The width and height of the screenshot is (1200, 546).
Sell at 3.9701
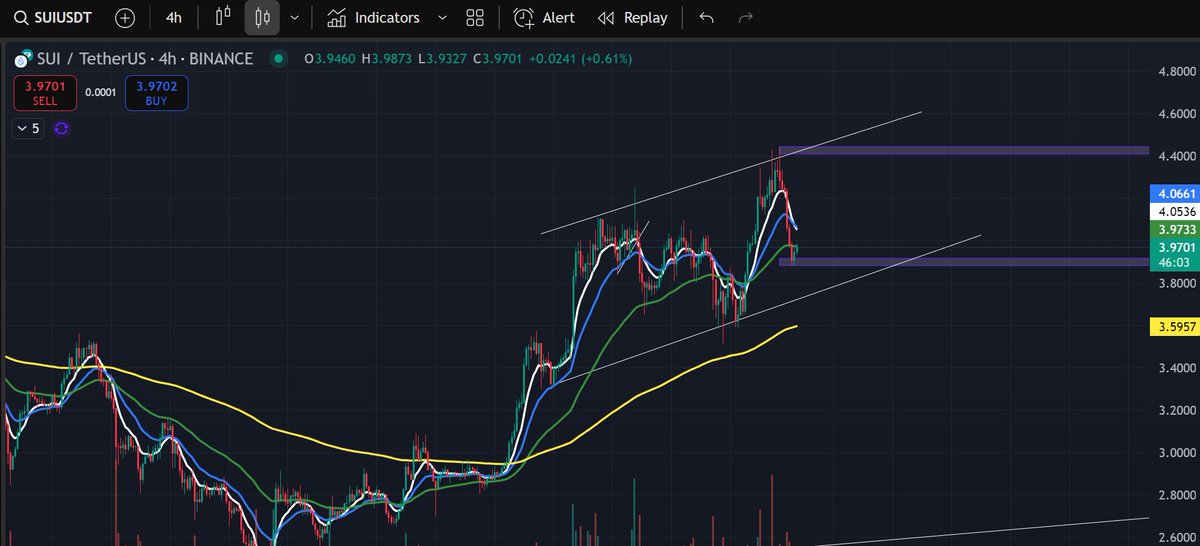point(43,93)
